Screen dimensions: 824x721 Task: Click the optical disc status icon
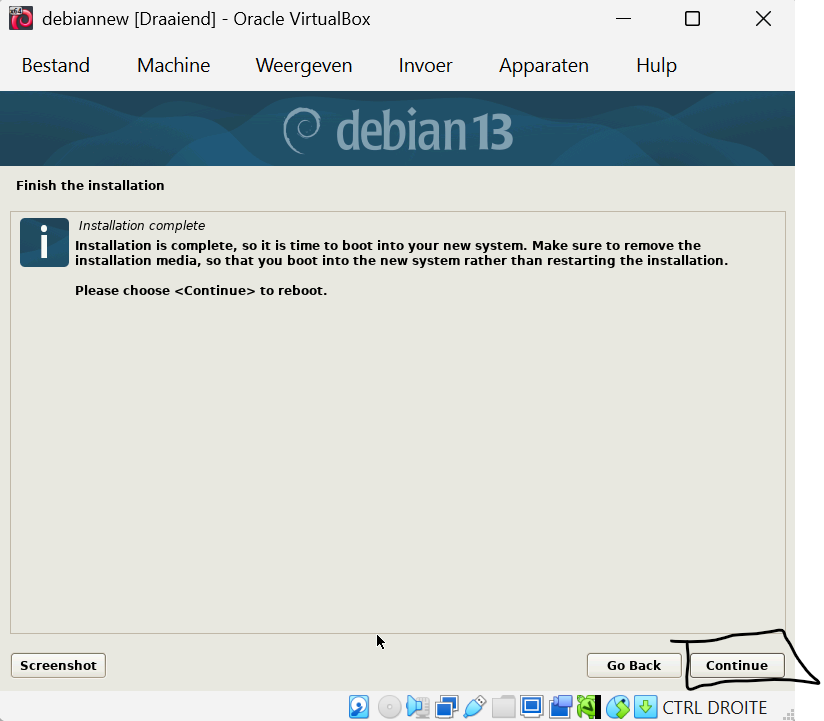pos(389,707)
